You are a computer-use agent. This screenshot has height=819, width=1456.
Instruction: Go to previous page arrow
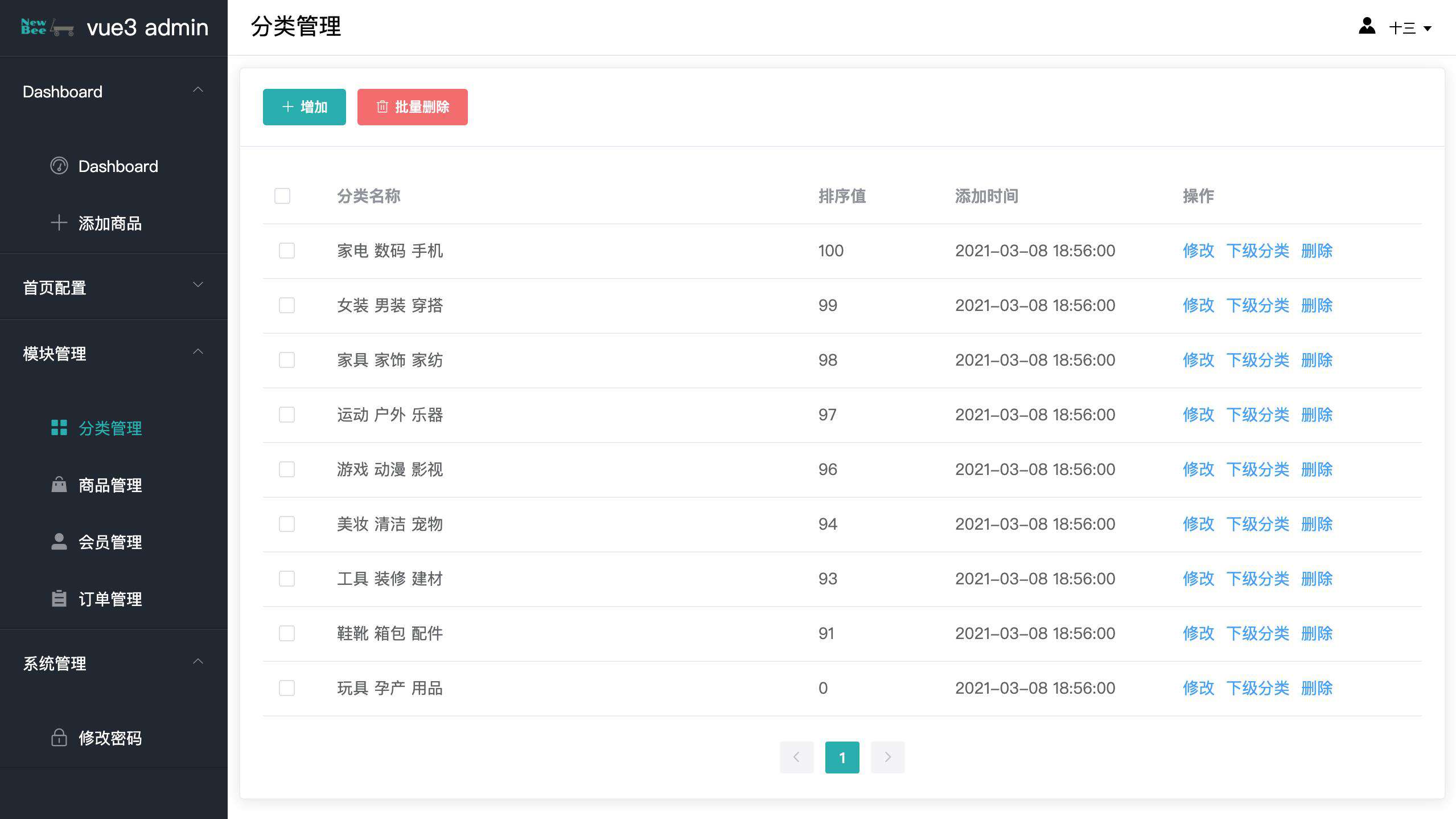(797, 757)
